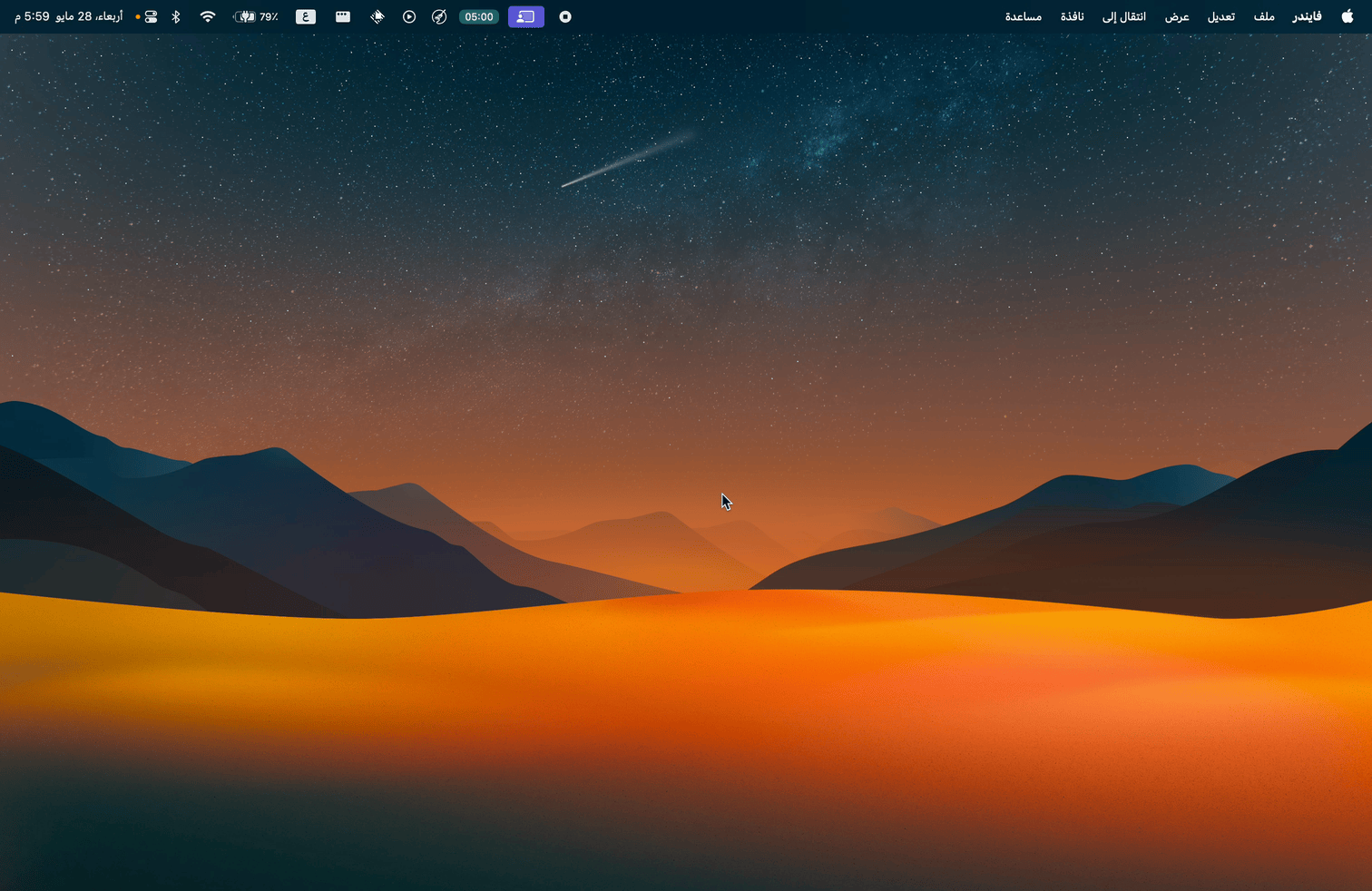1372x891 pixels.
Task: Open the Wi-Fi status menu
Action: click(208, 16)
